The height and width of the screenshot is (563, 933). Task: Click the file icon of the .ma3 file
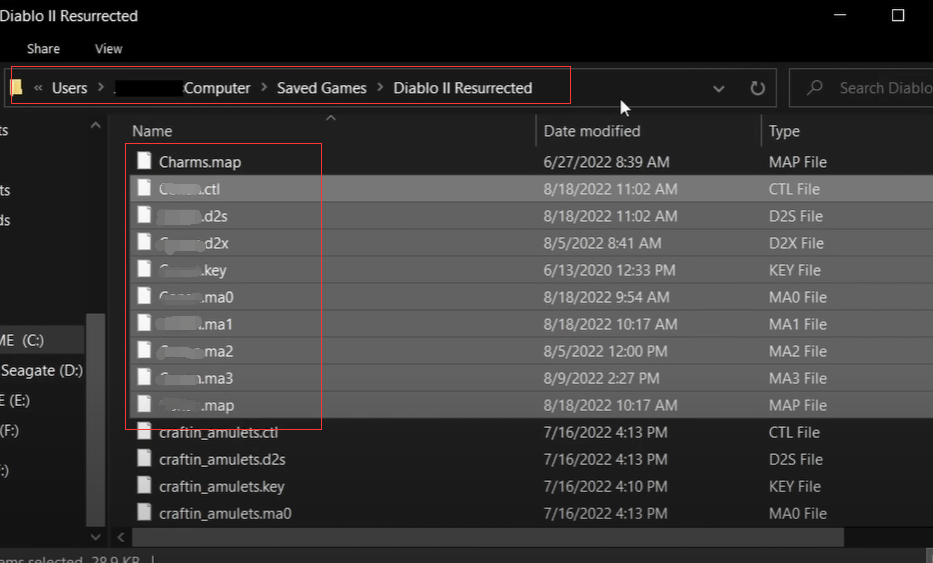[x=144, y=377]
